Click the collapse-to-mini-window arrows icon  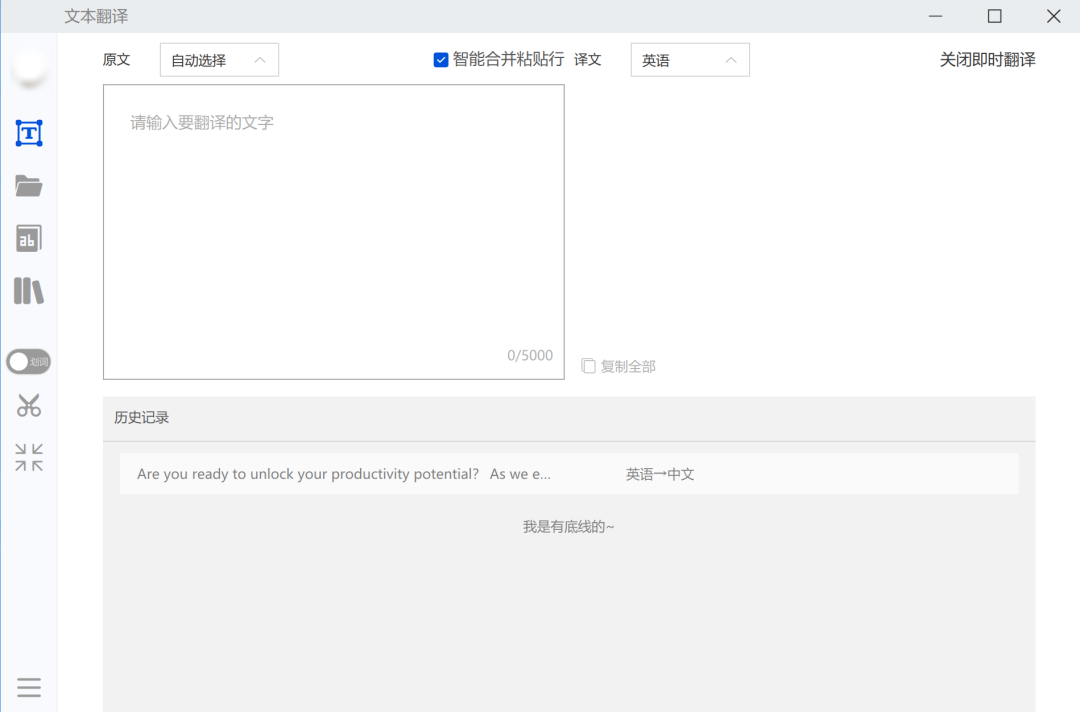[29, 457]
